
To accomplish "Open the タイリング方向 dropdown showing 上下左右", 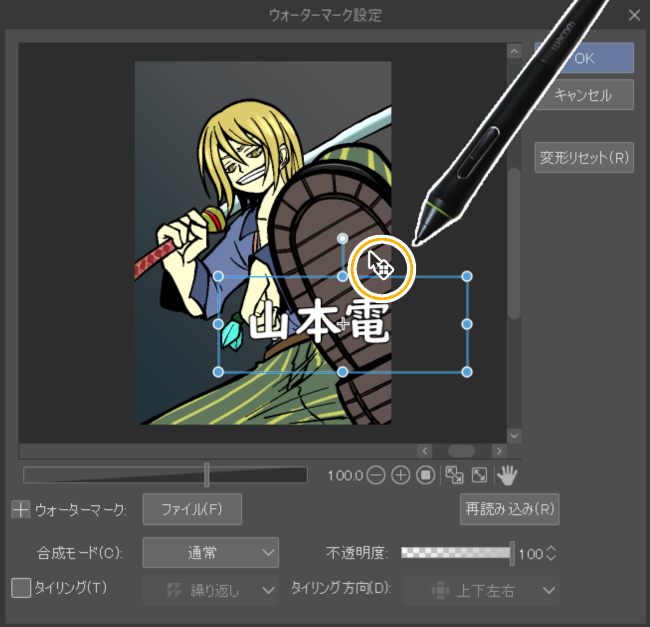I will 481,590.
